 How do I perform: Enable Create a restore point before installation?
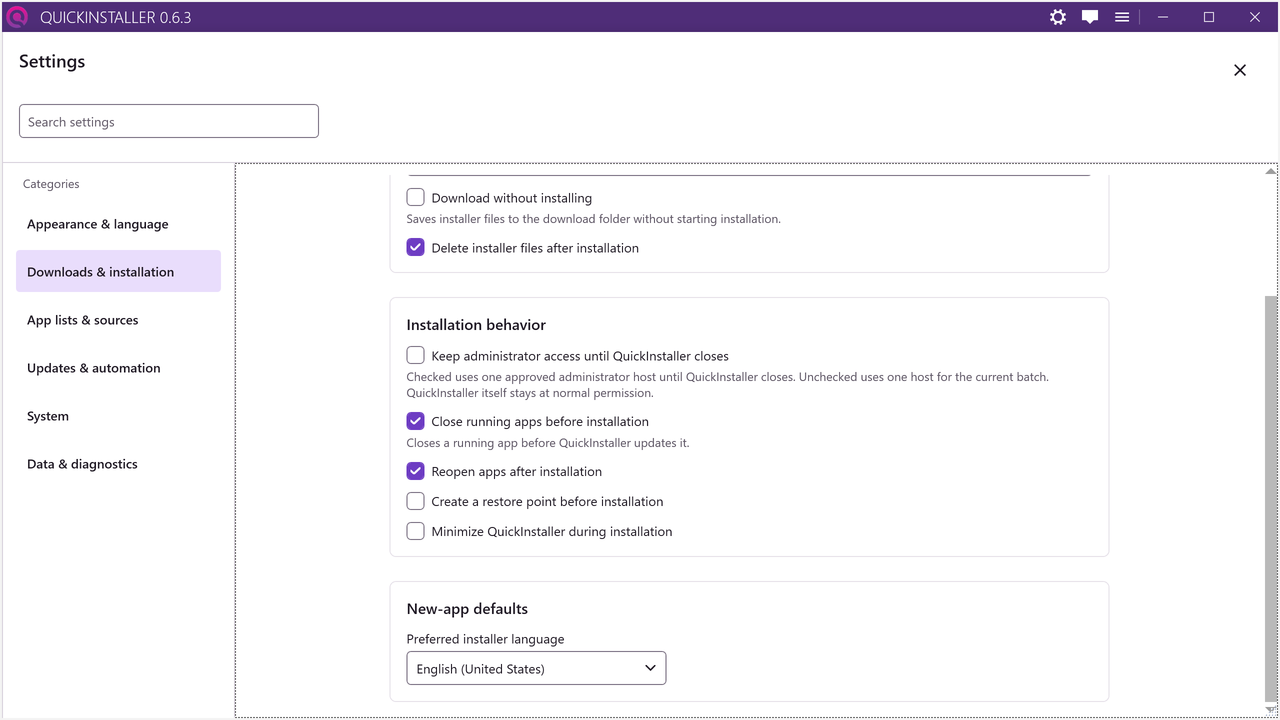coord(416,501)
